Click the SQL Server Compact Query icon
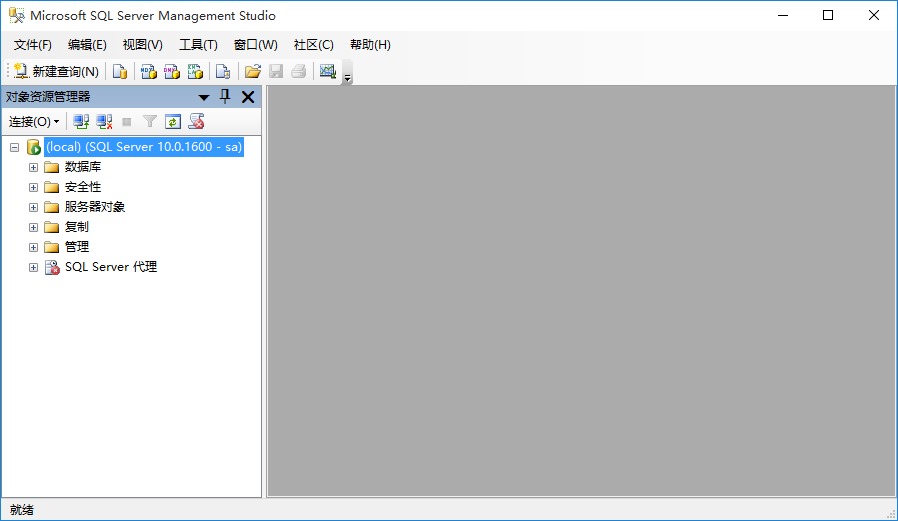Image resolution: width=898 pixels, height=521 pixels. 223,72
